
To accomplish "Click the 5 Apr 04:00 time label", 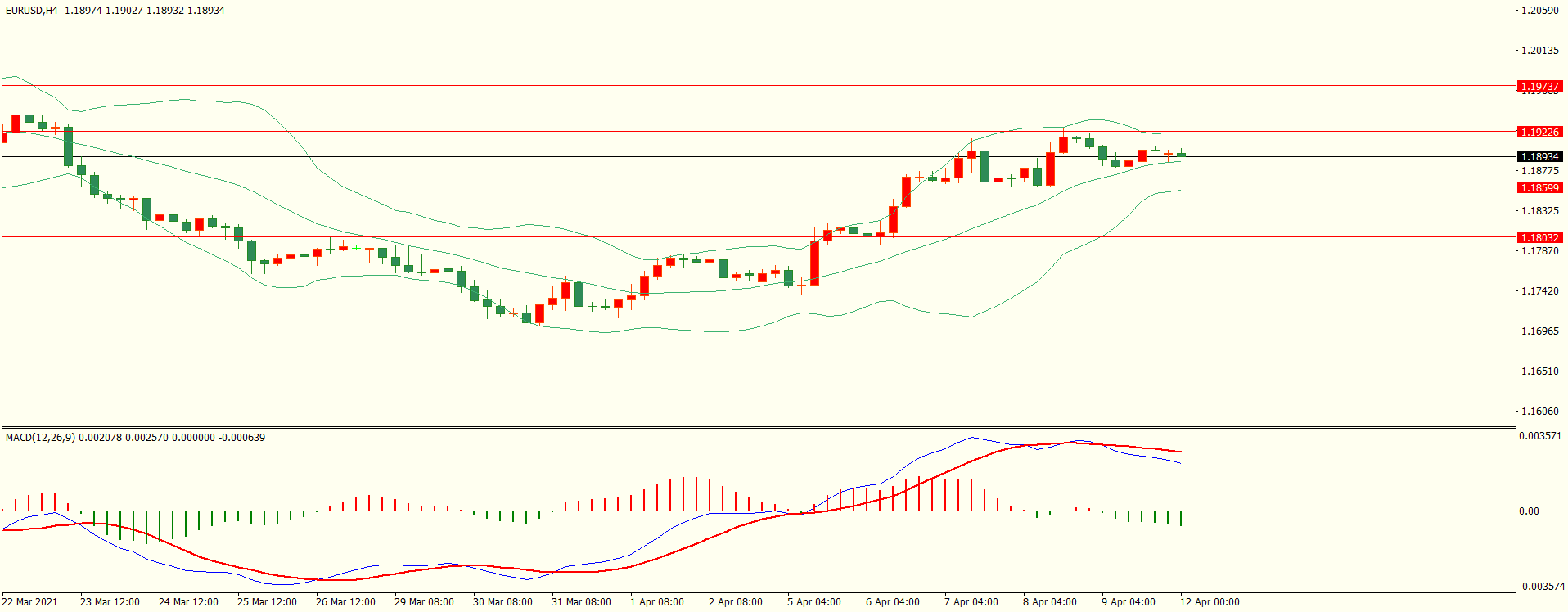I will [813, 602].
